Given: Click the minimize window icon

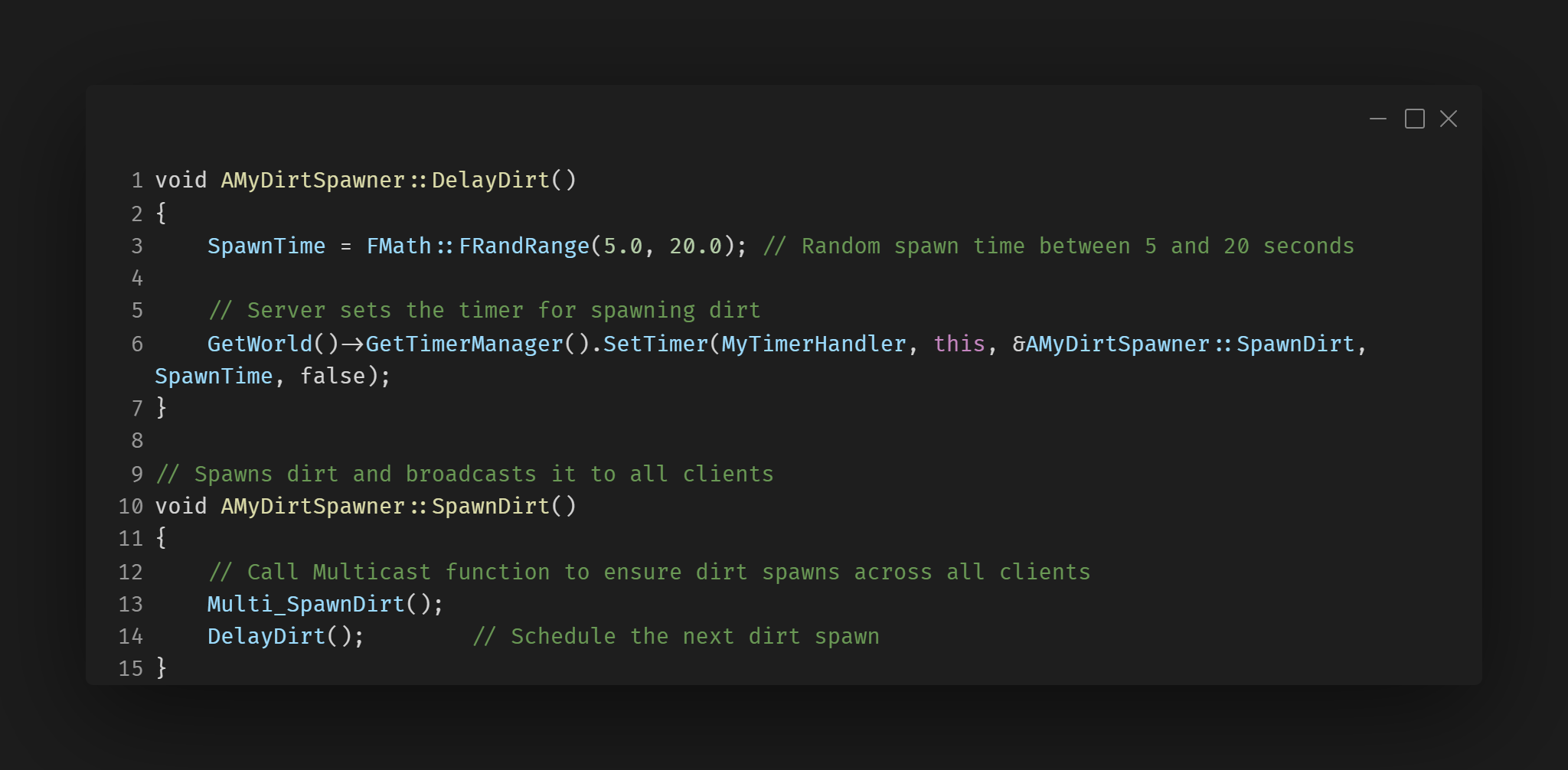Looking at the screenshot, I should (1377, 119).
